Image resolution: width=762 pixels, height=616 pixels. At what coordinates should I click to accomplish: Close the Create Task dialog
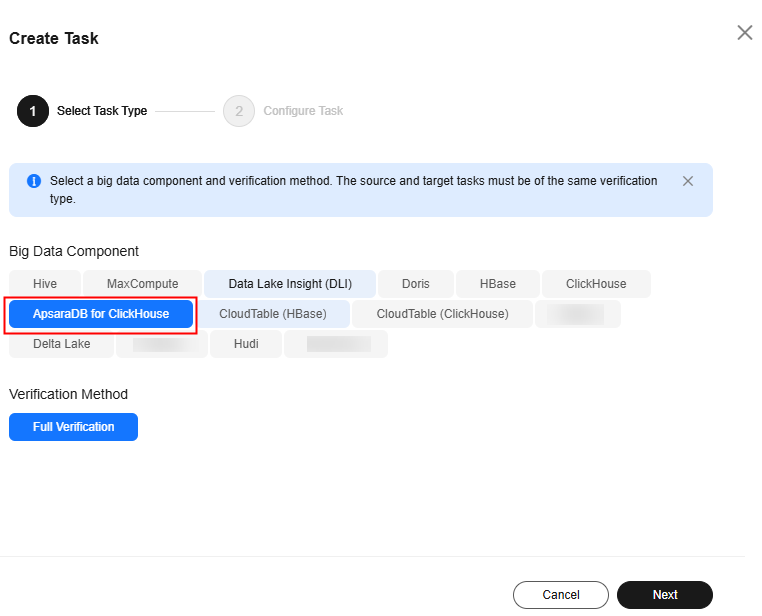click(745, 33)
